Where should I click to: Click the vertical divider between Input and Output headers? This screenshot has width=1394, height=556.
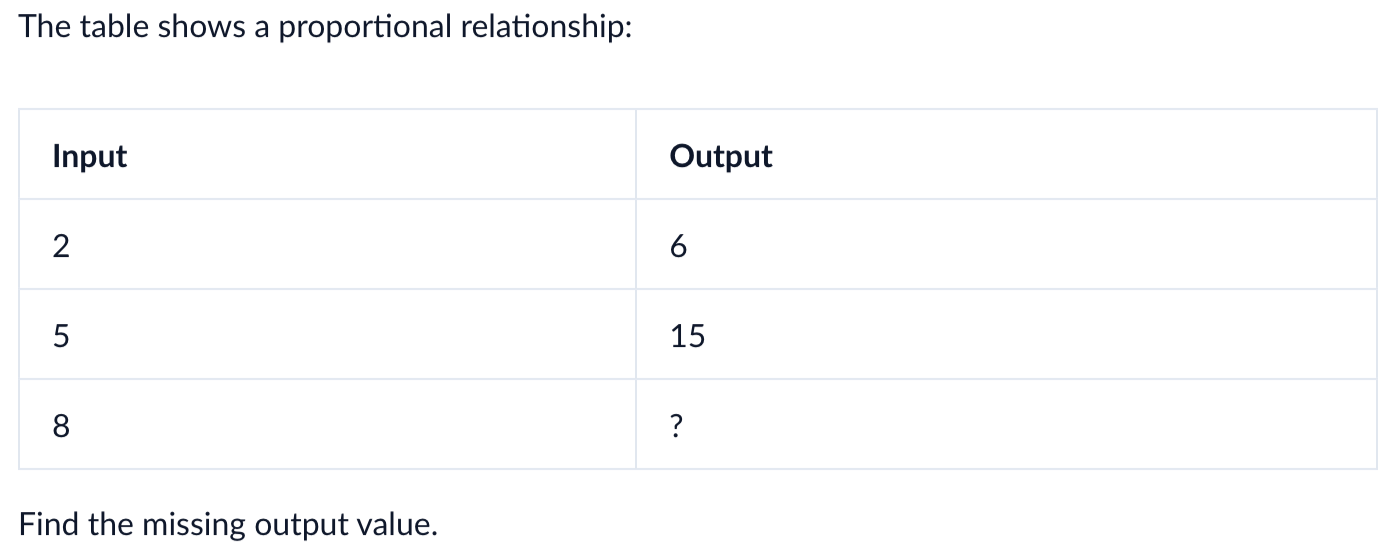click(x=636, y=155)
